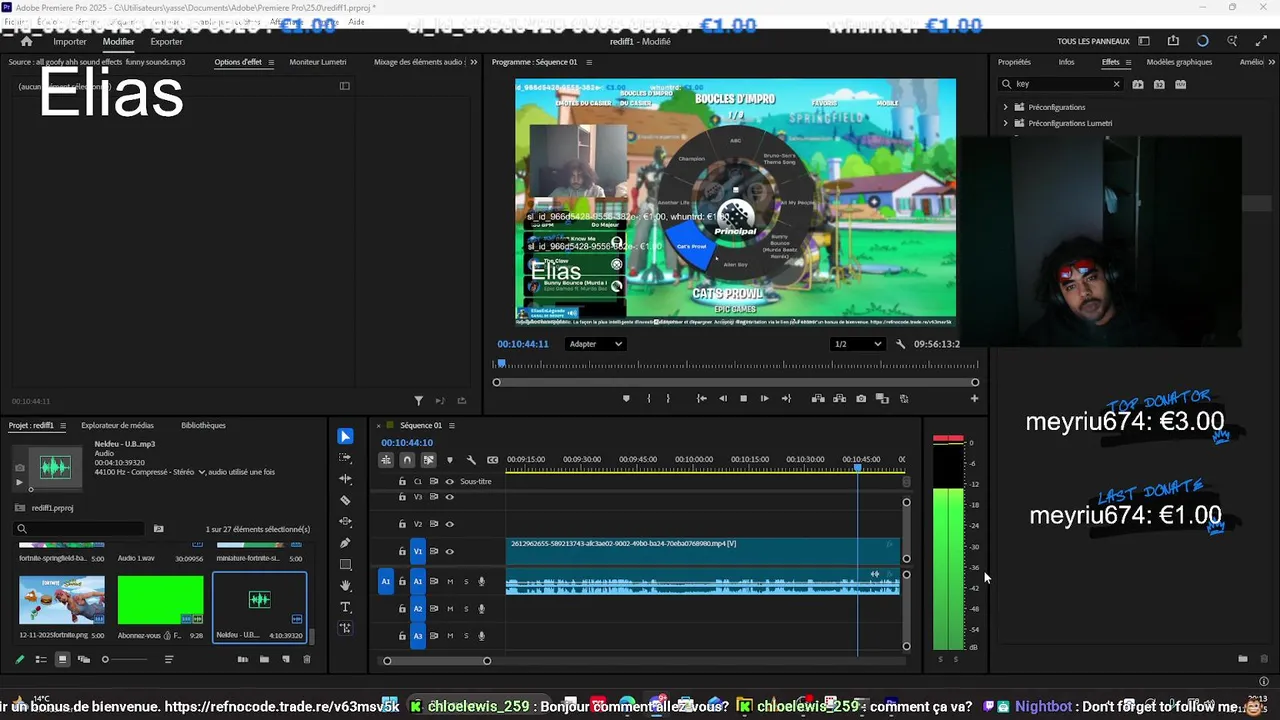Viewport: 1280px width, 720px height.
Task: Mute audio track A1
Action: (x=450, y=581)
